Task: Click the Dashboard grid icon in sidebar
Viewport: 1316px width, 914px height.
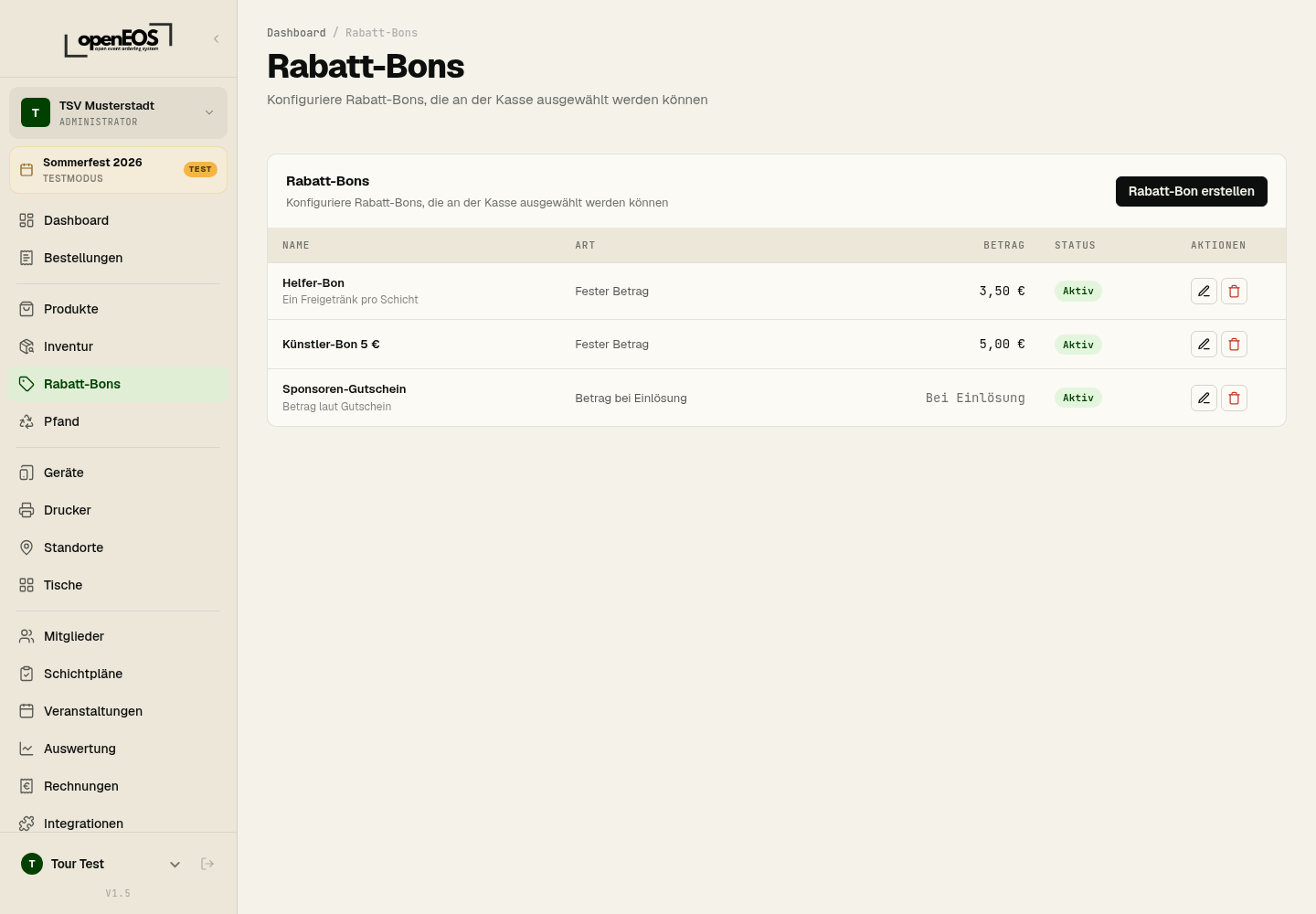Action: (x=27, y=220)
